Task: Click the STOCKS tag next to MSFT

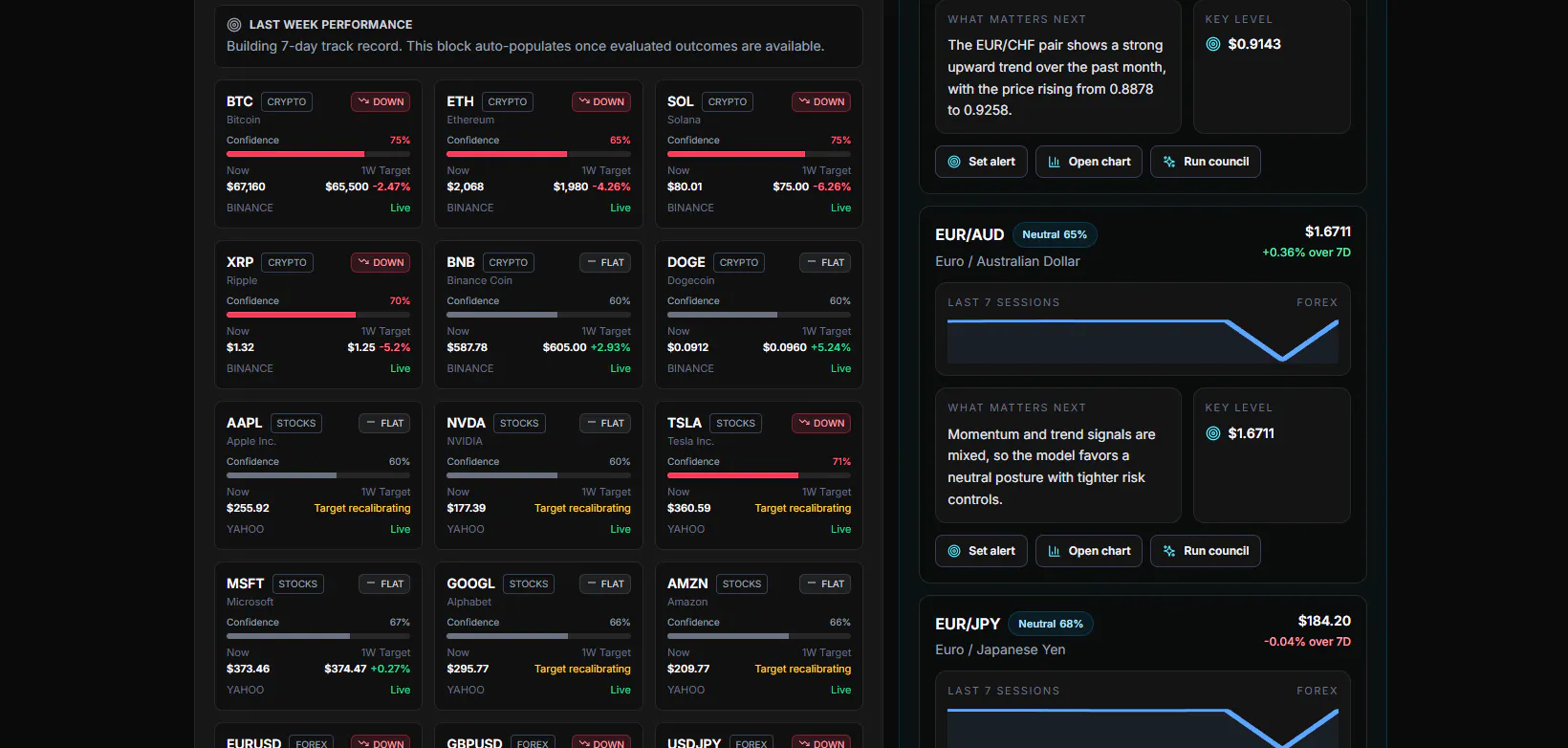Action: click(x=297, y=583)
